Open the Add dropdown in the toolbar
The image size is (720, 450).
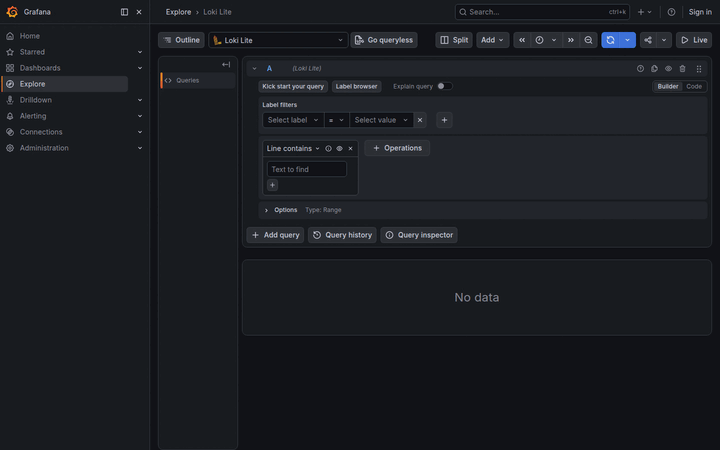[x=492, y=40]
